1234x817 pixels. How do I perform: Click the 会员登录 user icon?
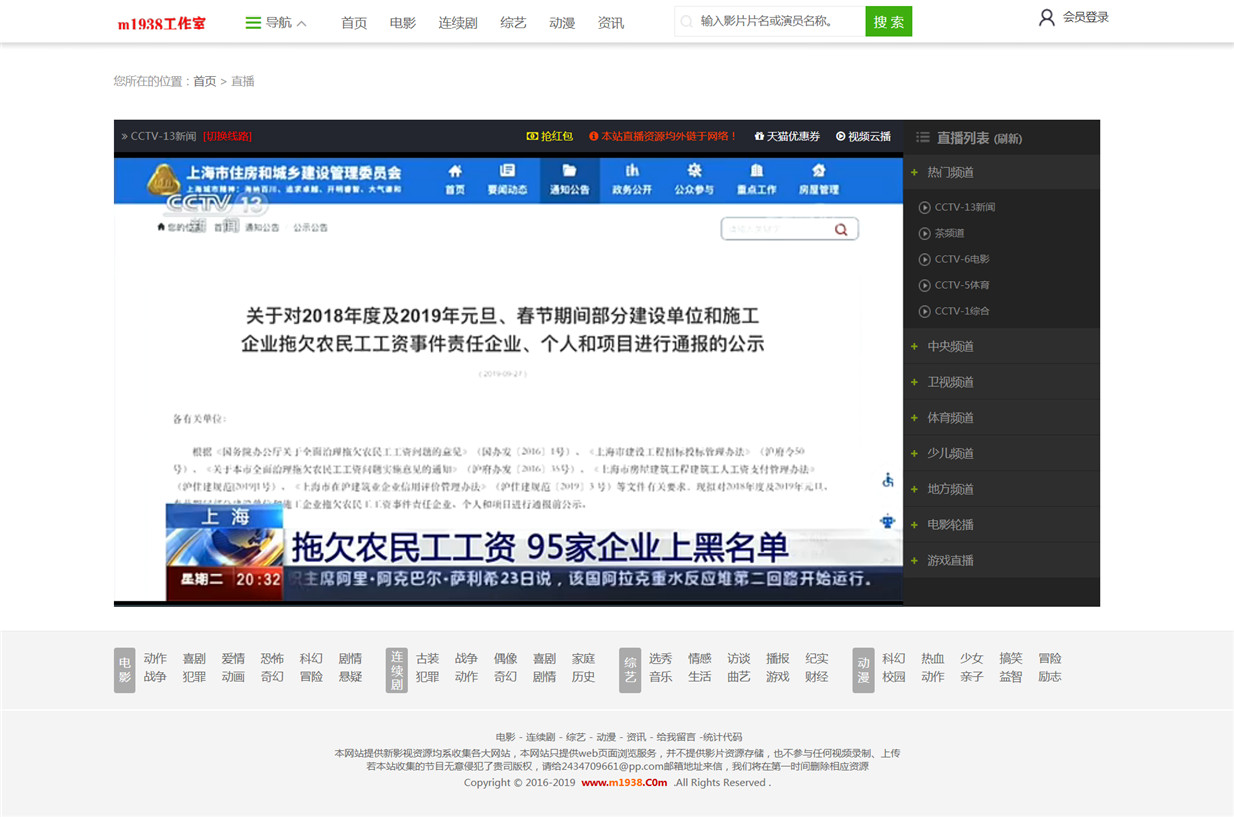pyautogui.click(x=1047, y=17)
